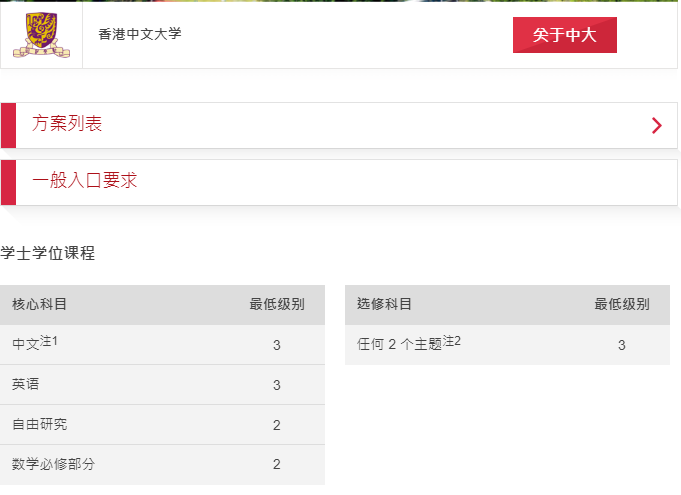Open the 注2 footnote next to 任何 2 个主题
The height and width of the screenshot is (495, 681).
coord(452,341)
